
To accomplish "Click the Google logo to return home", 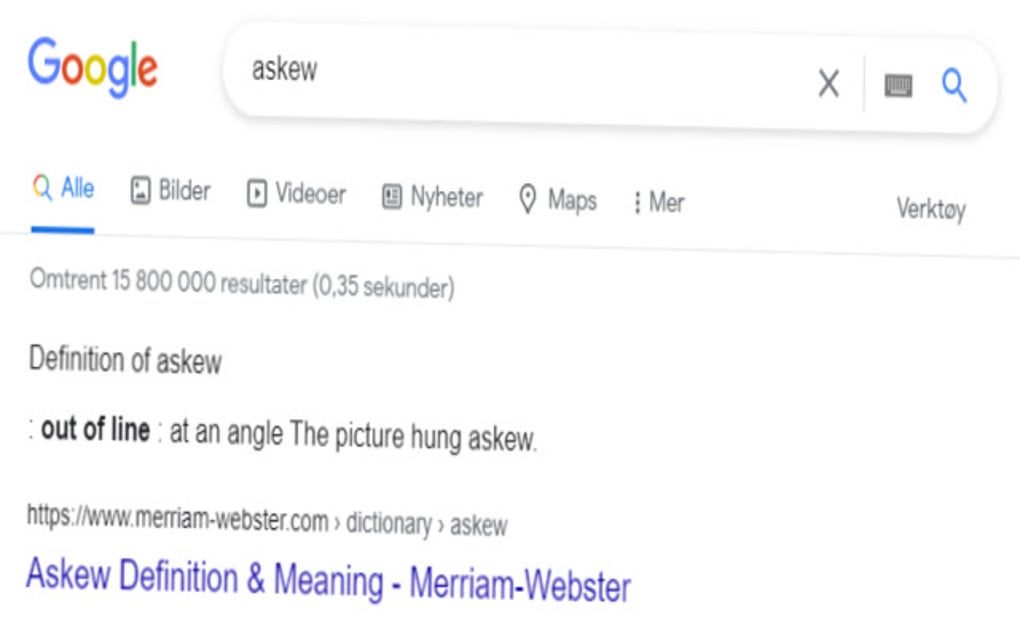I will (x=94, y=64).
